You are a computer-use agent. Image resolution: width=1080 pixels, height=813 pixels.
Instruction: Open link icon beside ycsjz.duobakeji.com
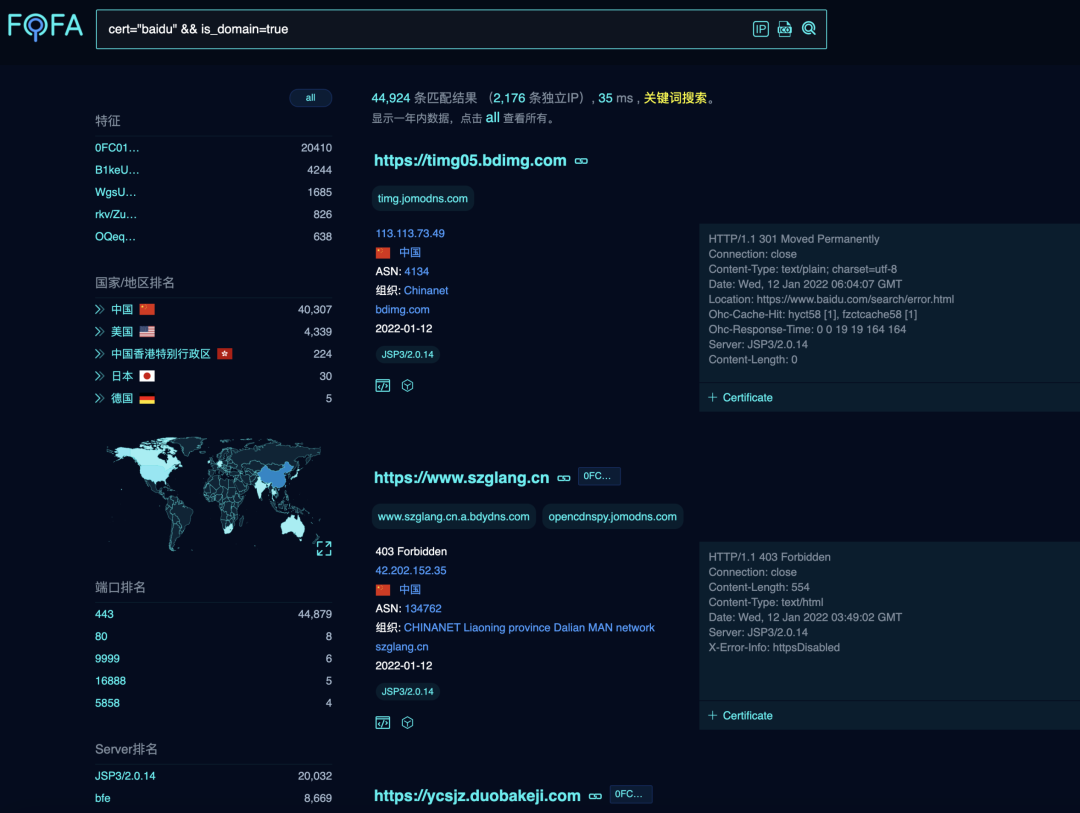pyautogui.click(x=595, y=796)
